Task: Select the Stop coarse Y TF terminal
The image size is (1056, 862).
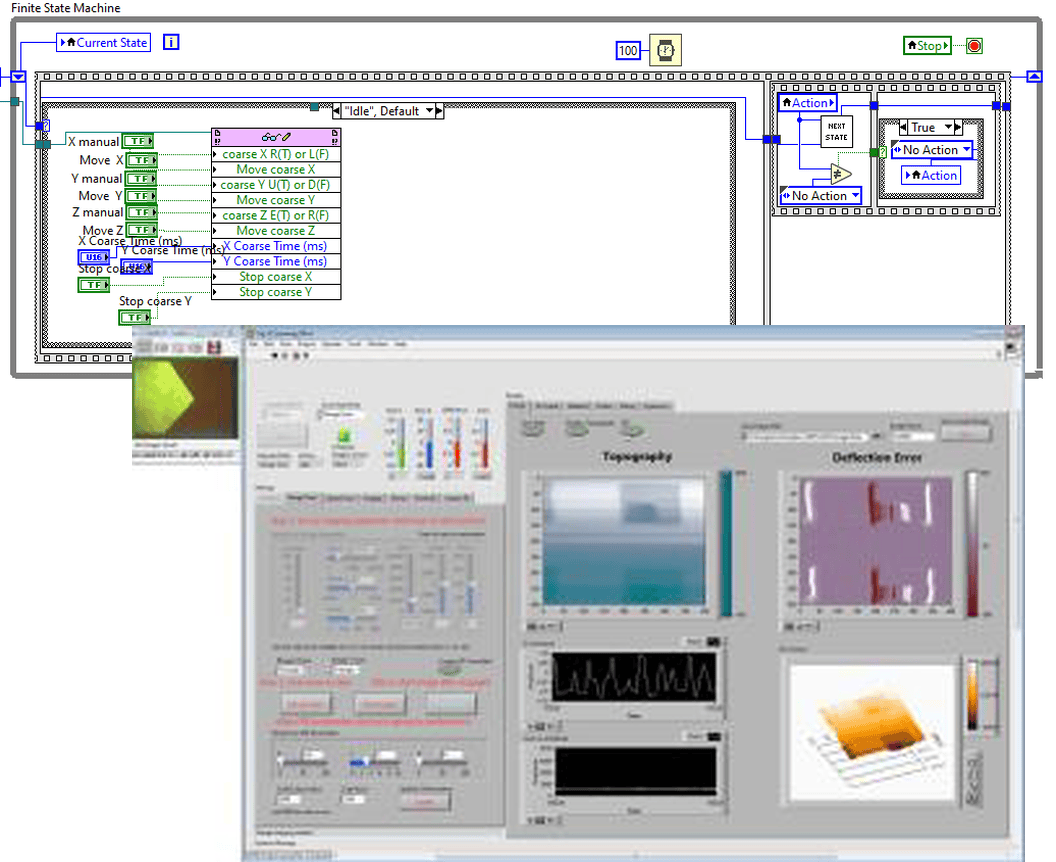Action: [x=135, y=317]
